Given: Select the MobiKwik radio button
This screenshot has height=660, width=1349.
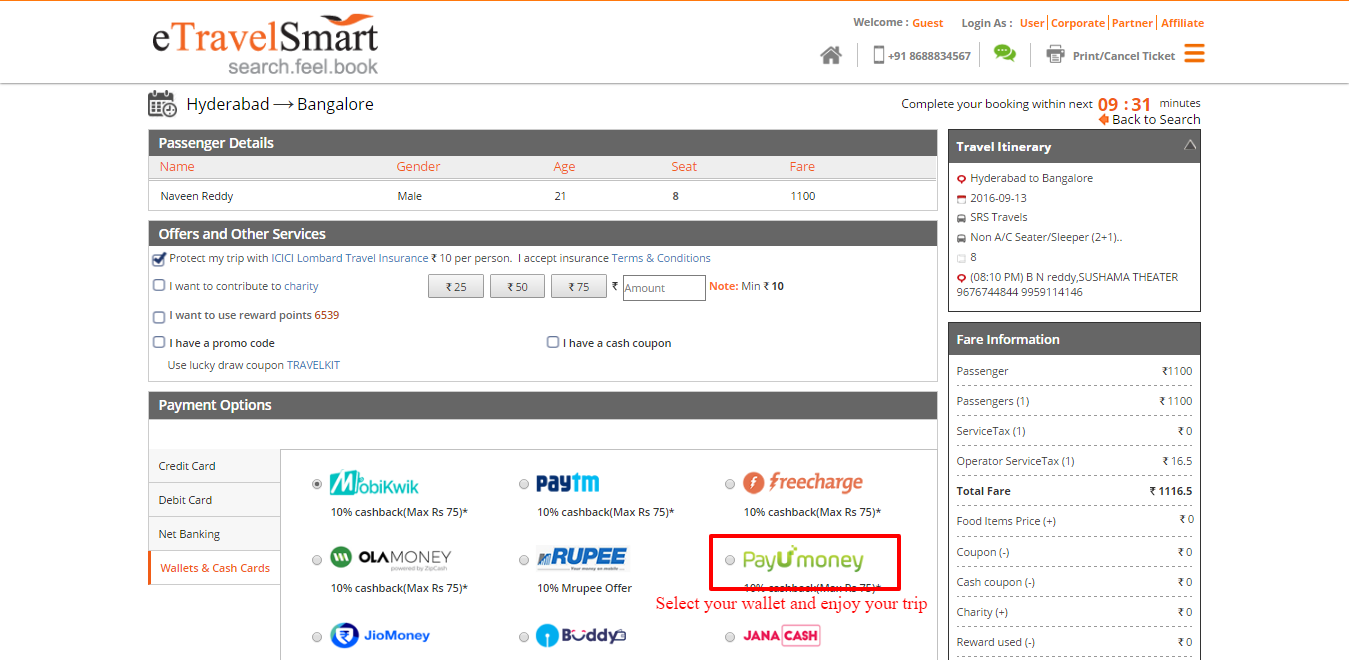Looking at the screenshot, I should pyautogui.click(x=318, y=484).
